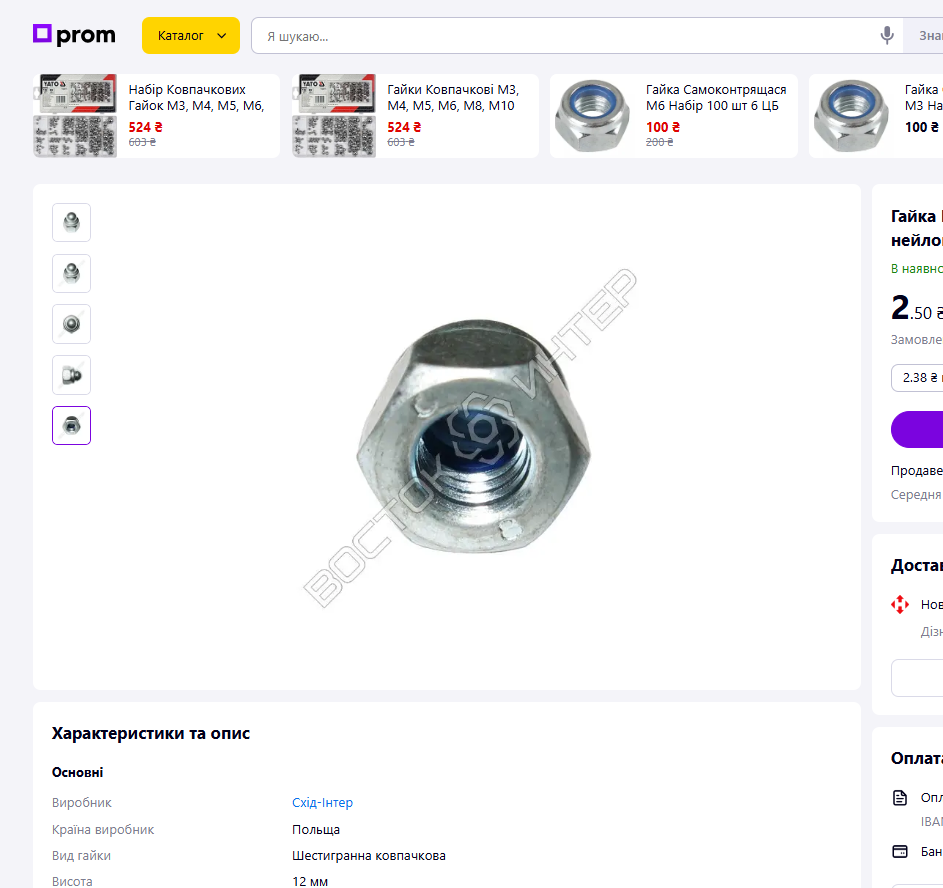The height and width of the screenshot is (888, 943).
Task: Activate the microphone voice search icon
Action: [x=886, y=35]
